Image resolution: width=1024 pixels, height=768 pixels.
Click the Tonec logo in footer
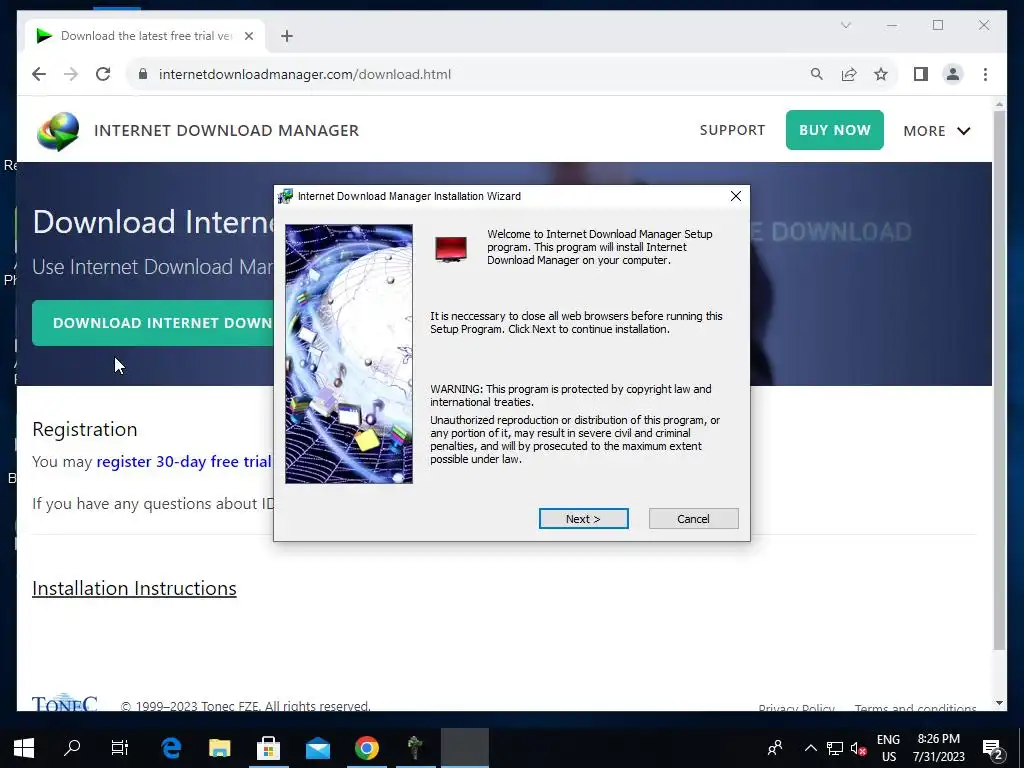tap(65, 702)
